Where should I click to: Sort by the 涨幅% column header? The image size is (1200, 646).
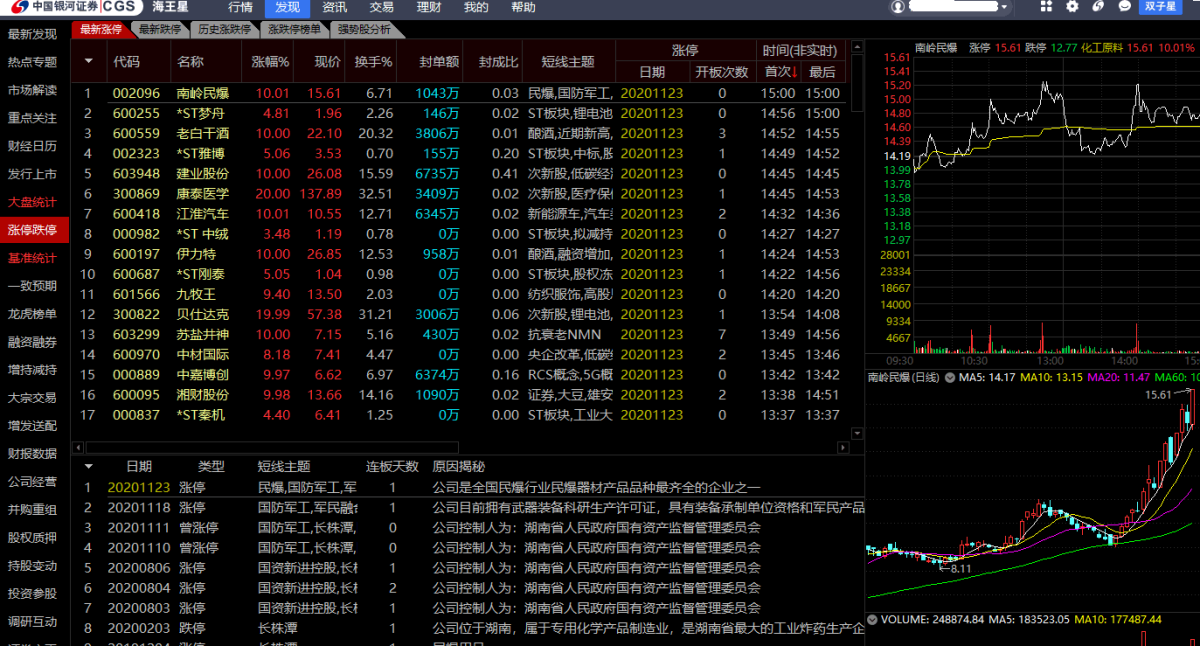point(270,62)
